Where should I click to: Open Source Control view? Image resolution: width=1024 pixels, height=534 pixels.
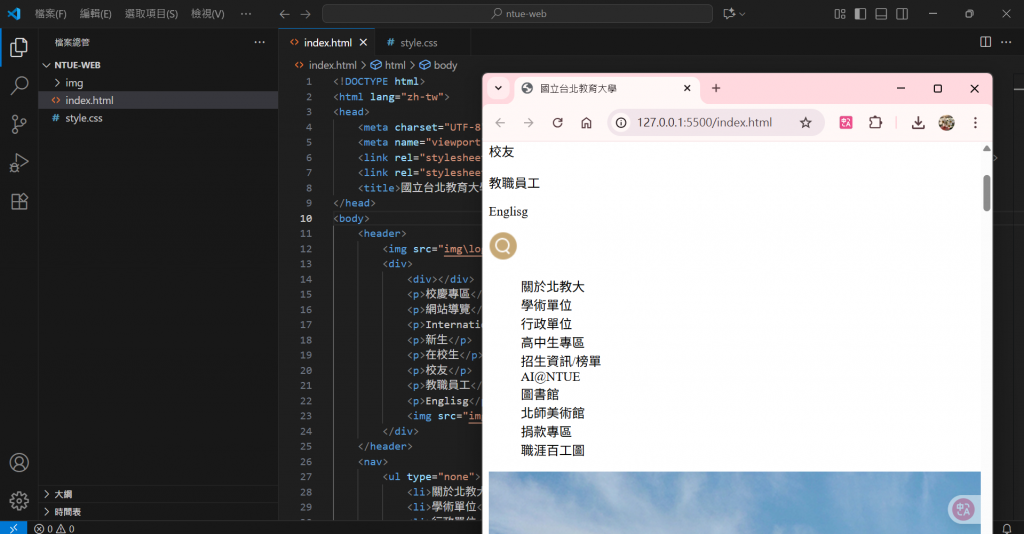(19, 124)
